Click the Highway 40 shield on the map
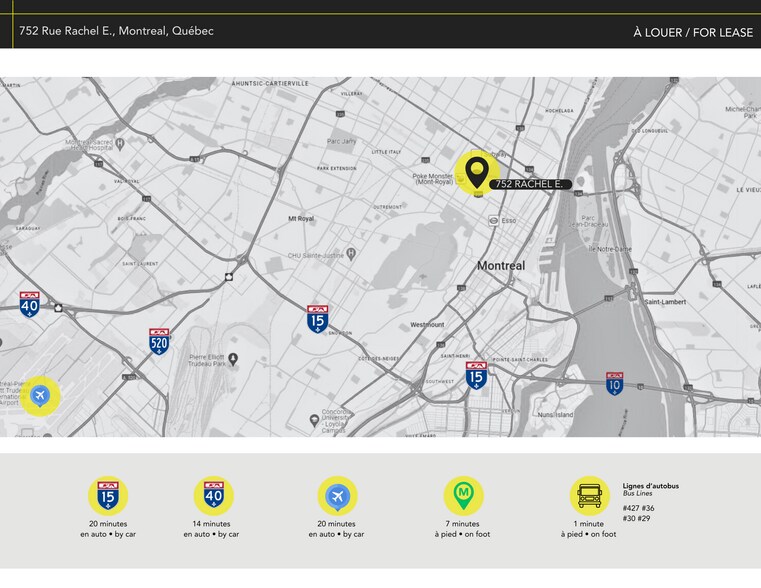This screenshot has height=588, width=761. [x=29, y=304]
